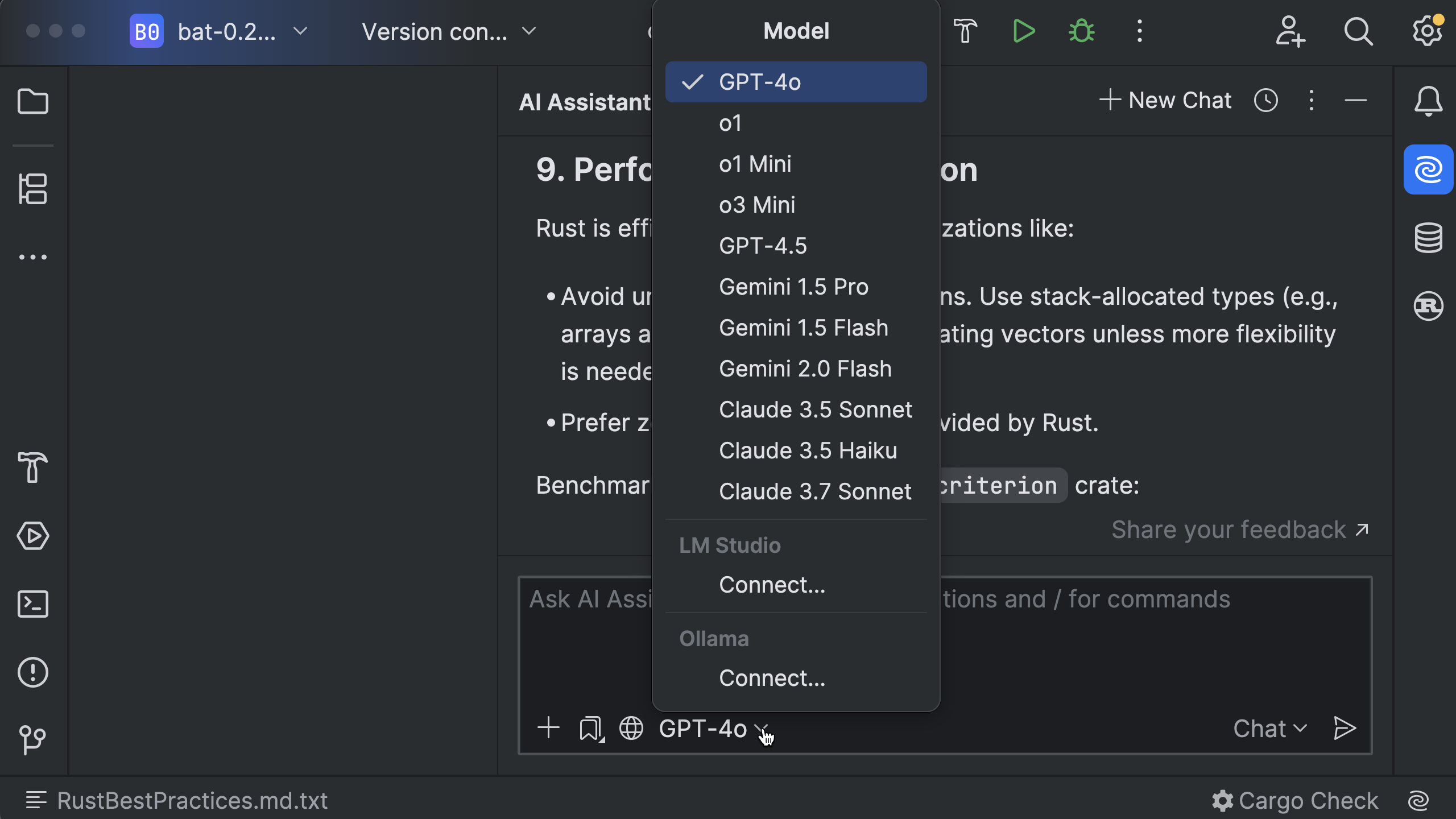Open the Terminal tool window
Screen dimensions: 1456x819
(x=33, y=604)
